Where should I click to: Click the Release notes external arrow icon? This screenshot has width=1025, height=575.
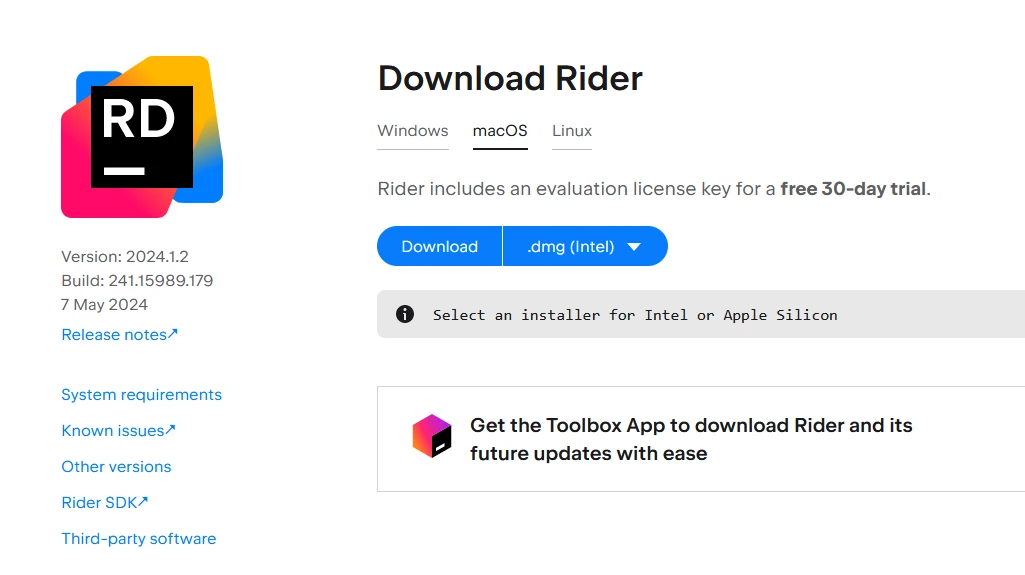pos(173,334)
